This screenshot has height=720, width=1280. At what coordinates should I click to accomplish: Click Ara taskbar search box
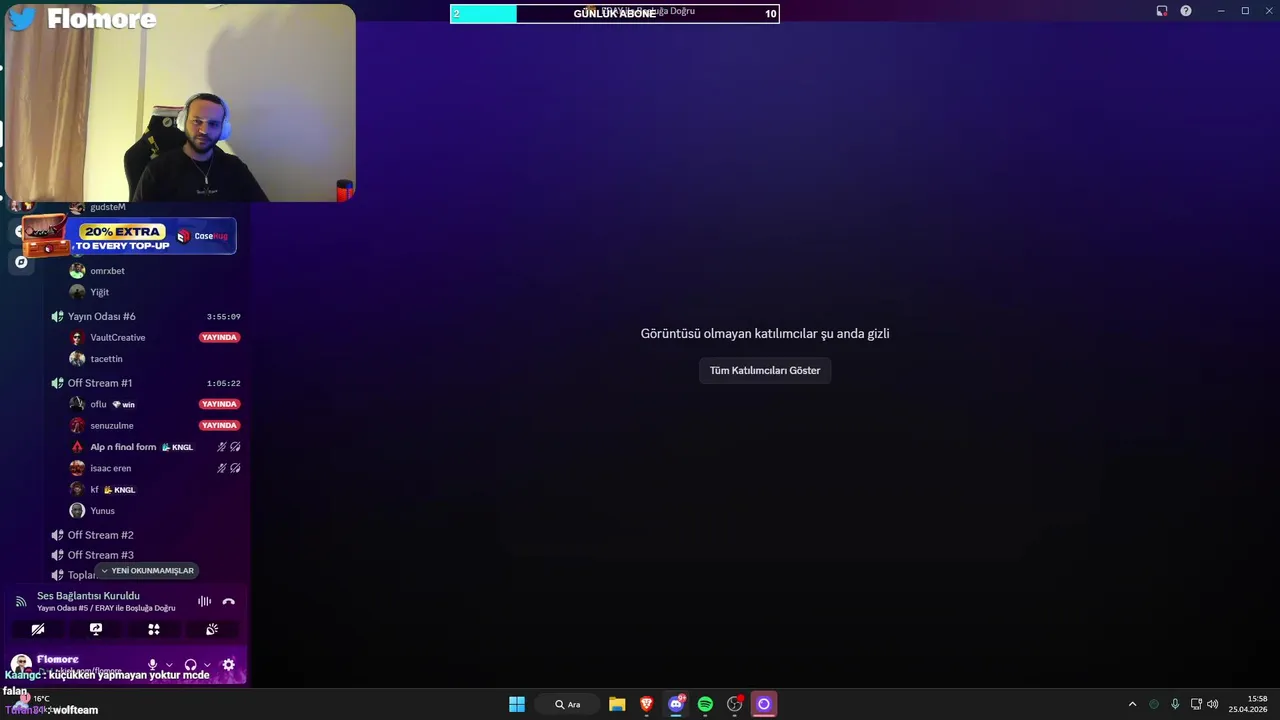(568, 704)
